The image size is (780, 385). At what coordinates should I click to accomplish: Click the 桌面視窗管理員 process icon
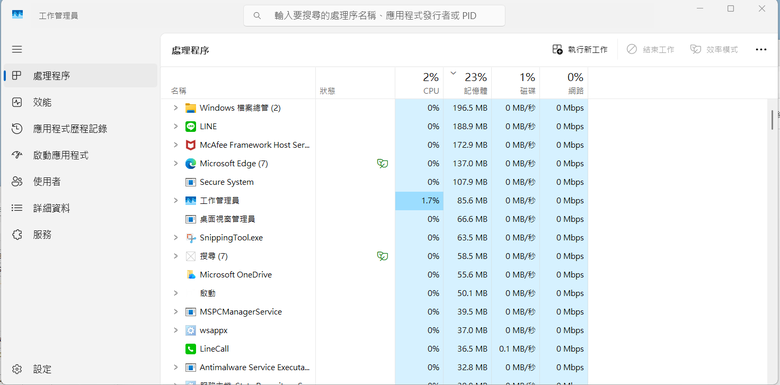point(191,219)
